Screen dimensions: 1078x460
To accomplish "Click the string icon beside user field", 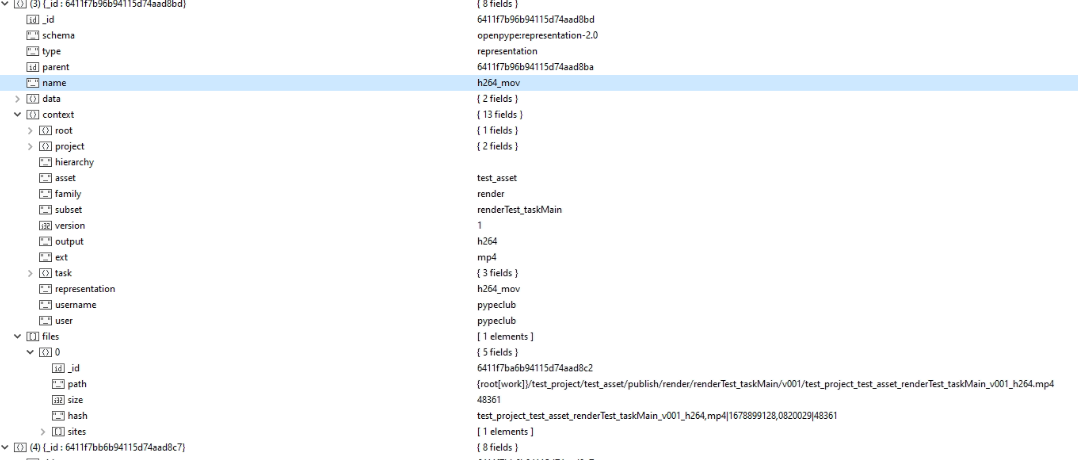I will click(x=45, y=320).
